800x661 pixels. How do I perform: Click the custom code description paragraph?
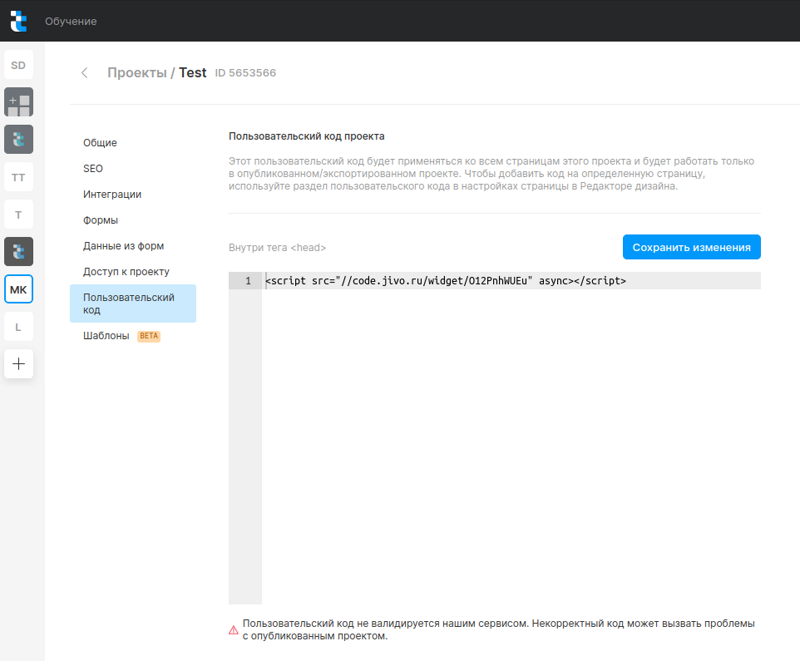[491, 173]
